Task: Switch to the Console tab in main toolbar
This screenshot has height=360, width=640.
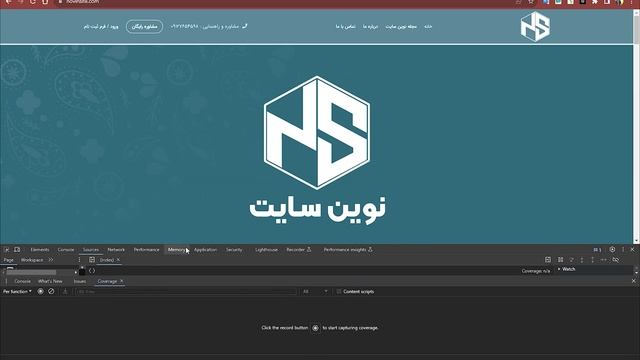Action: point(66,250)
